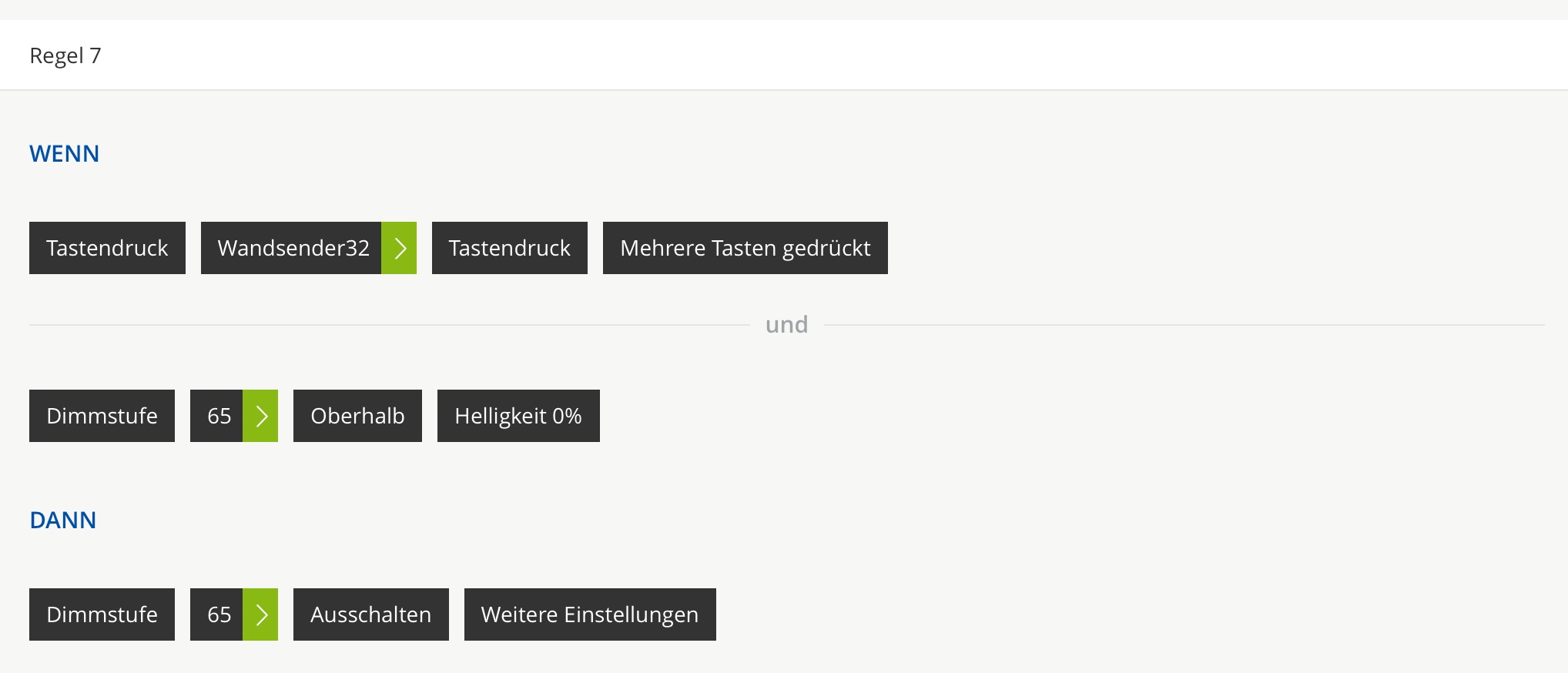Image resolution: width=1568 pixels, height=673 pixels.
Task: Adjust the Helligkeit 0% value
Action: (518, 416)
